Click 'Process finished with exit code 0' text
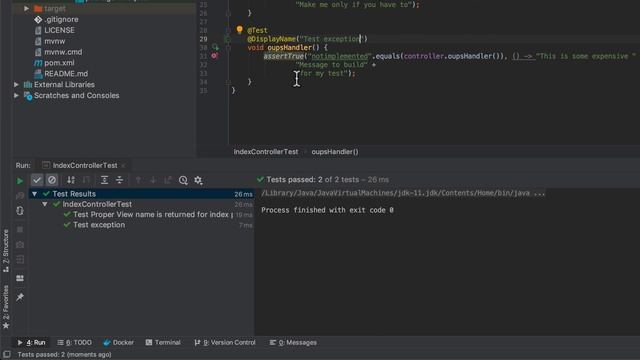640x360 pixels. [327, 210]
